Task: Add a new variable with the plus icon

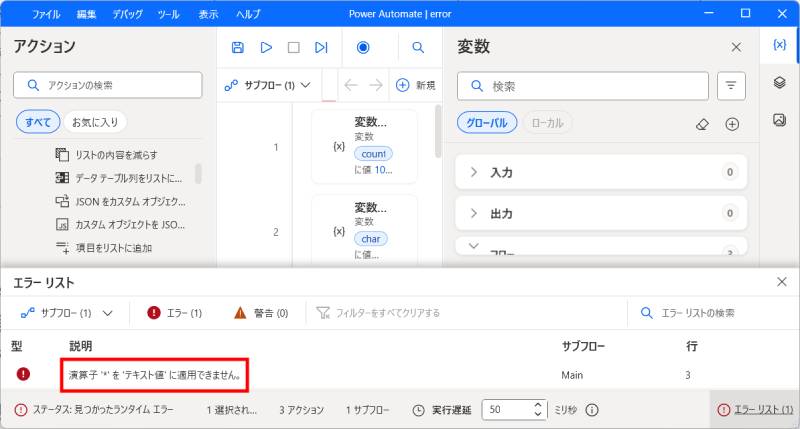Action: (x=732, y=124)
